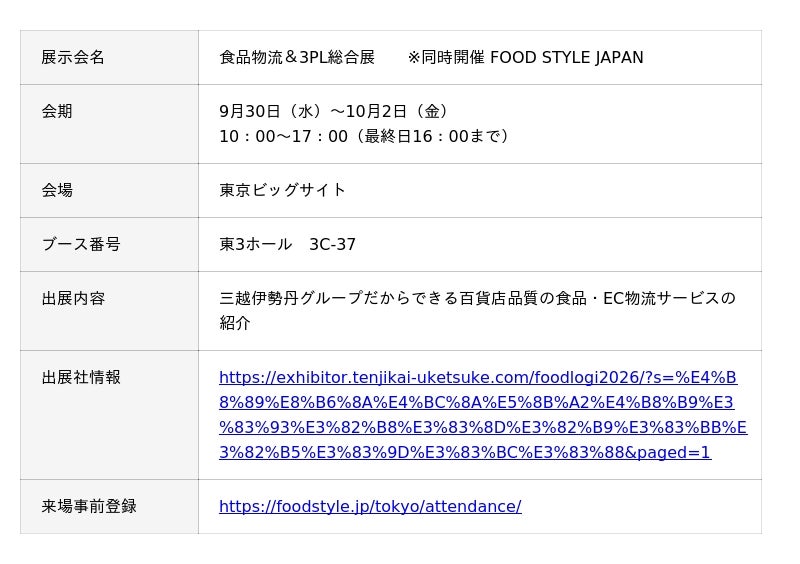
Task: Click the 会場 row label
Action: [57, 190]
